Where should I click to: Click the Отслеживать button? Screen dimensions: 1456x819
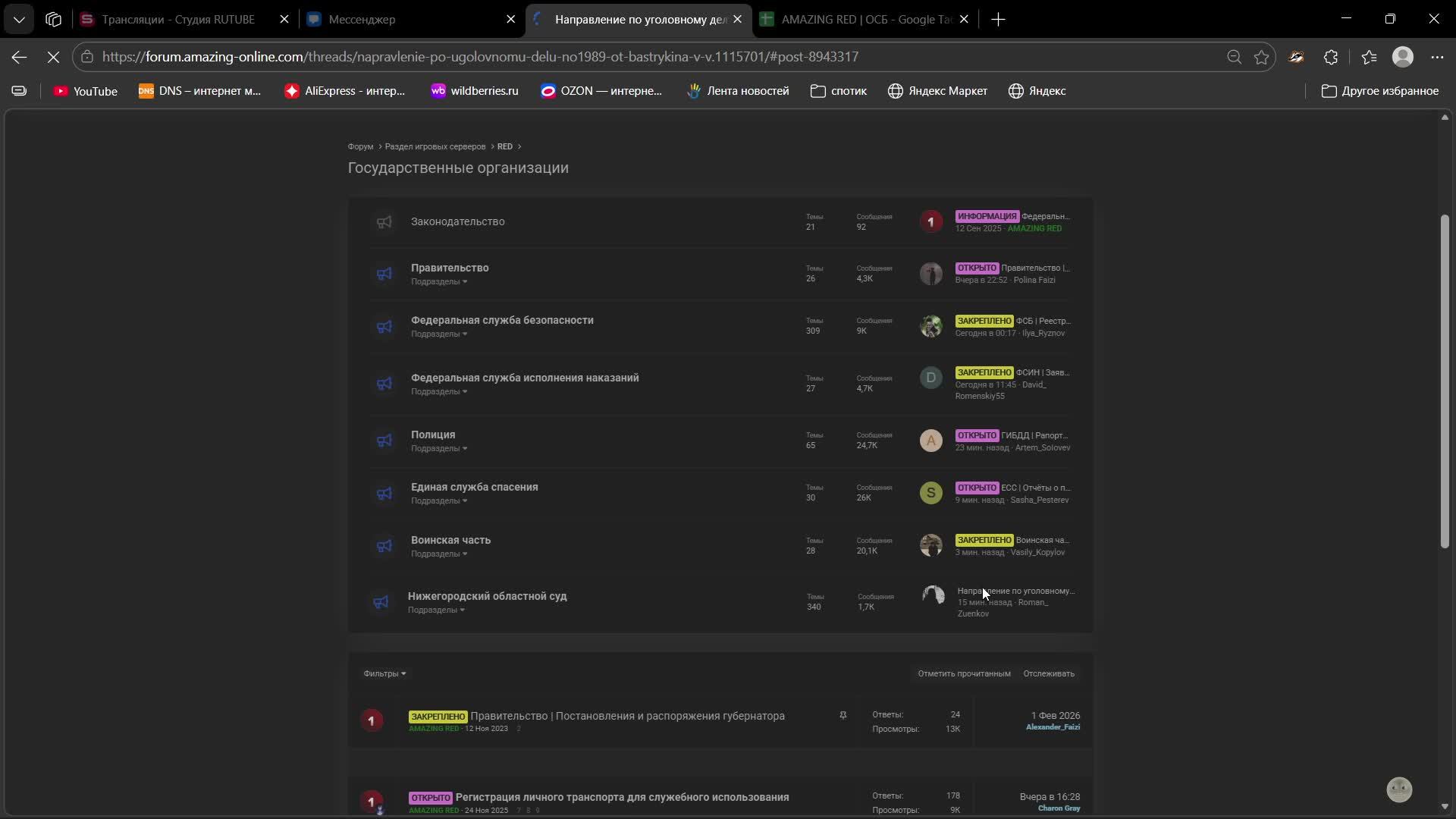point(1048,673)
